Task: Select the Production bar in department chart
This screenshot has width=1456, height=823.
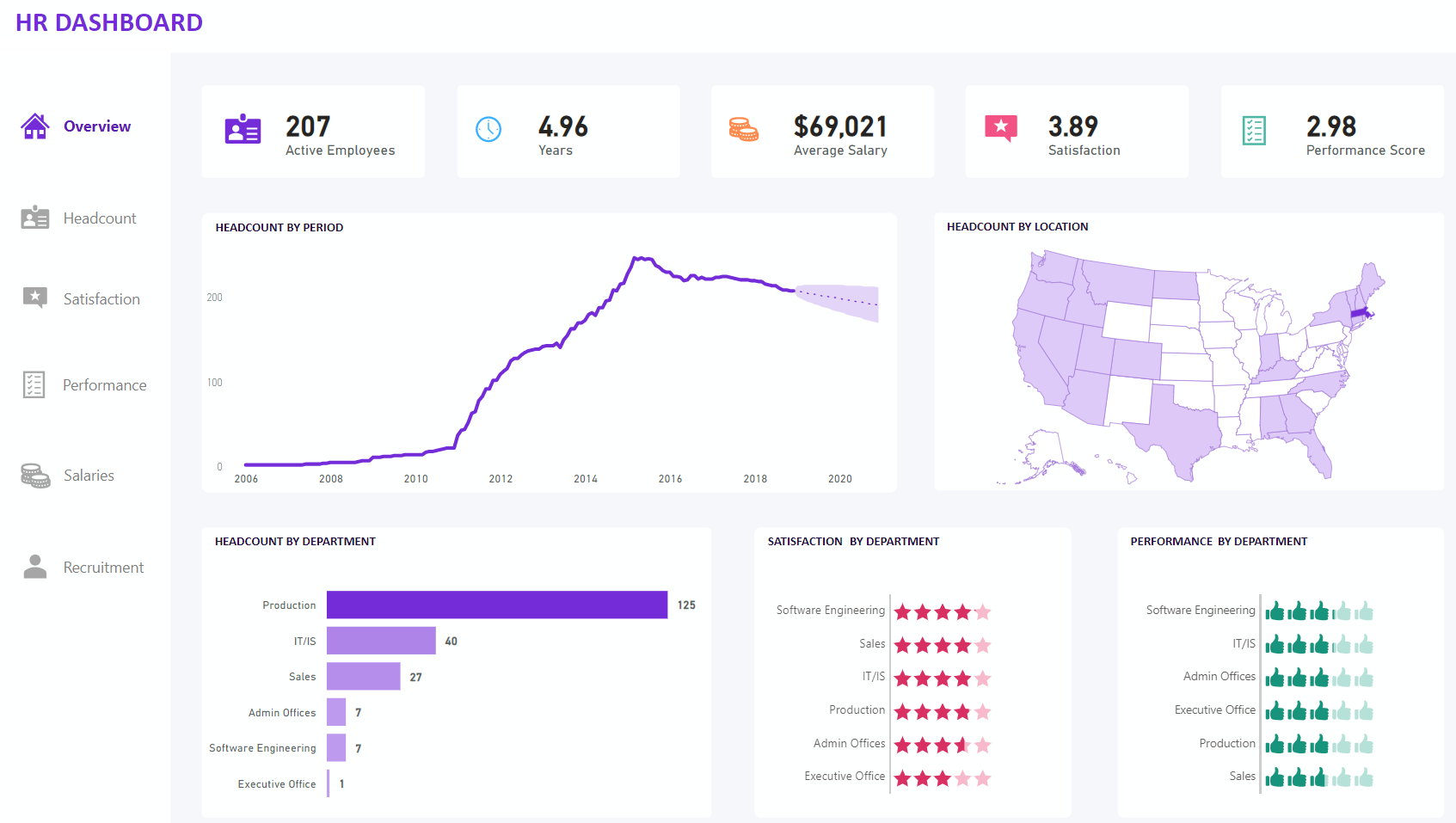Action: pyautogui.click(x=496, y=605)
